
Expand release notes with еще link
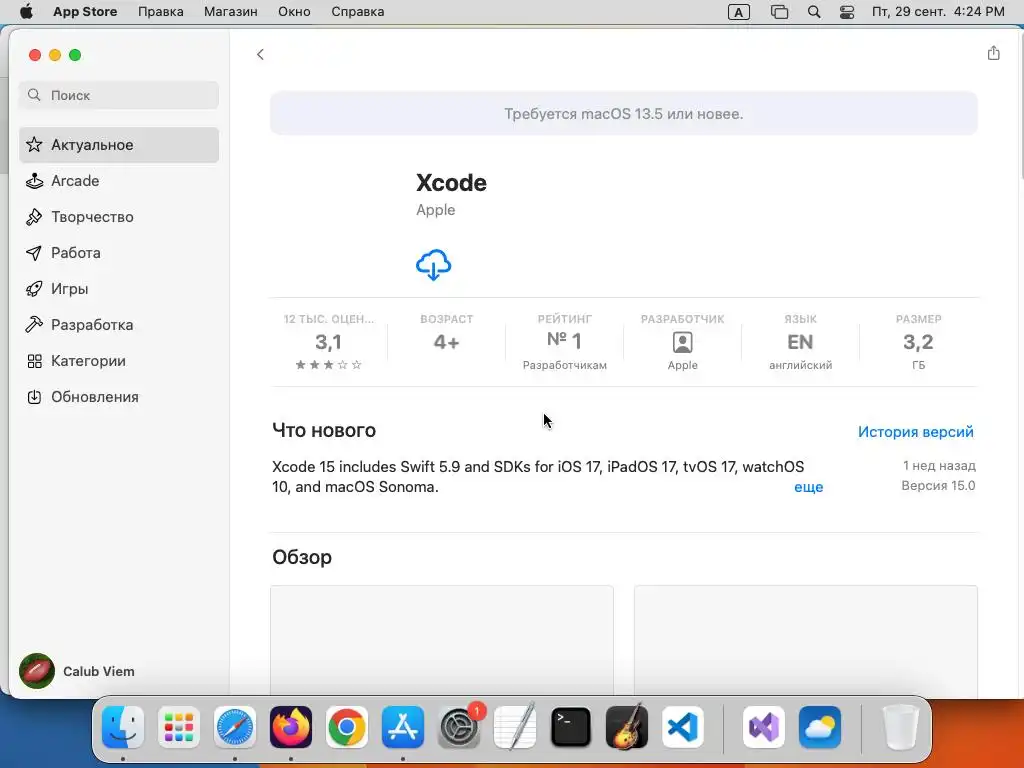(x=808, y=487)
